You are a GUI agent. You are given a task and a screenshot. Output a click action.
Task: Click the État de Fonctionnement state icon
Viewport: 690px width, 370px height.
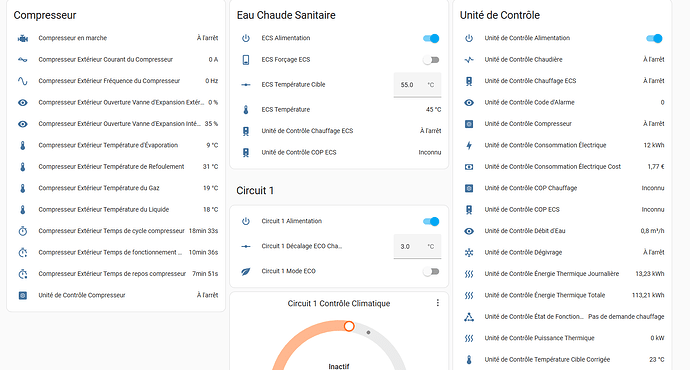click(469, 317)
